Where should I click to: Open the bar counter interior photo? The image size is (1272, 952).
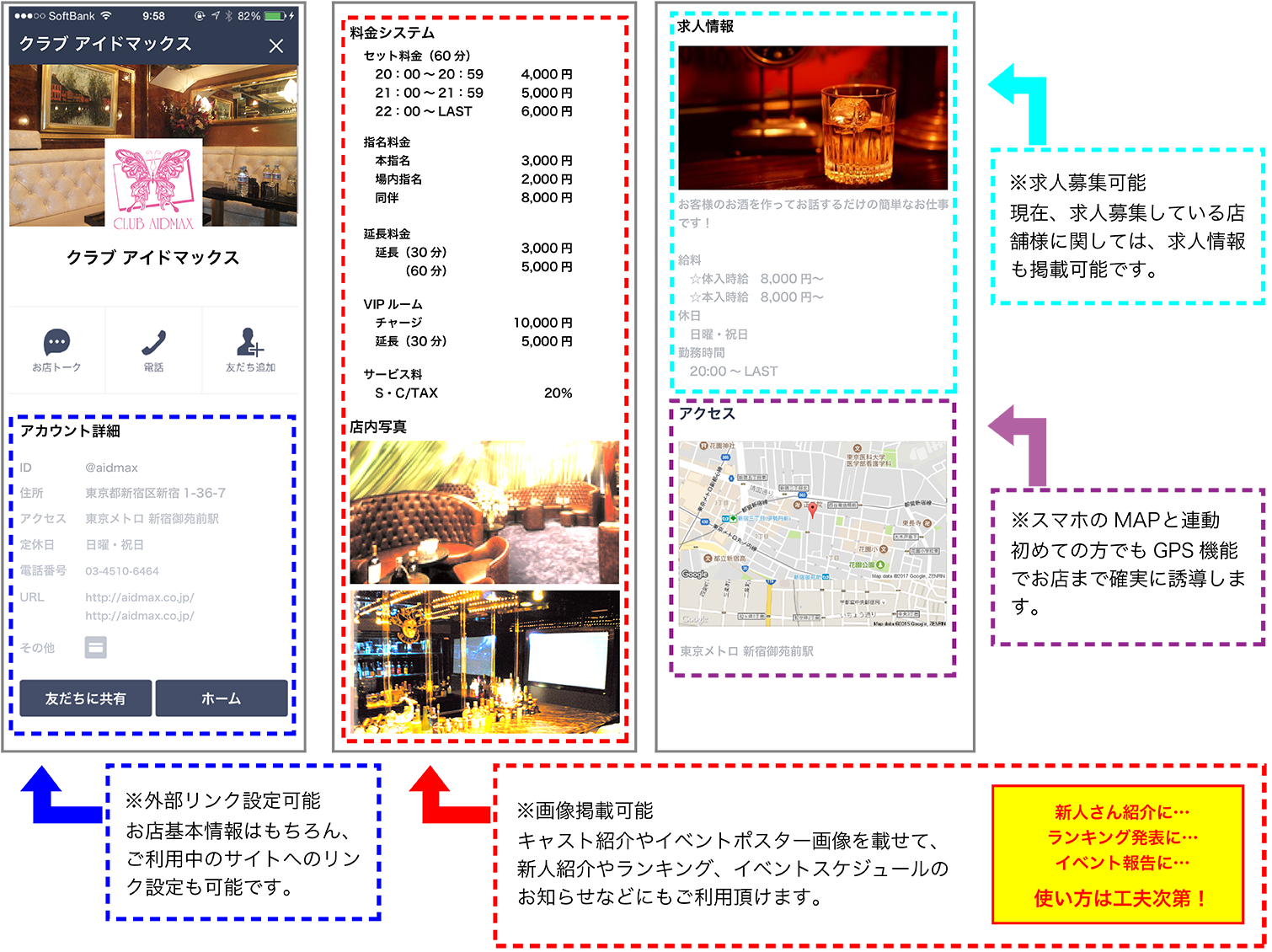click(x=484, y=661)
